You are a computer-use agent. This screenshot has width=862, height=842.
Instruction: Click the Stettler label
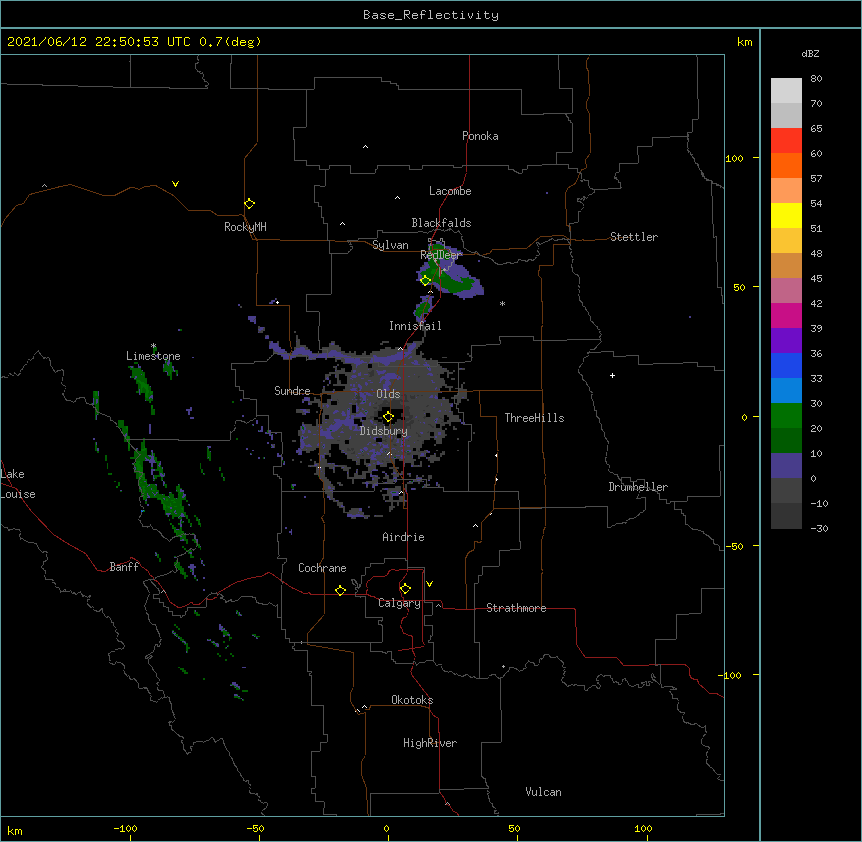(634, 237)
